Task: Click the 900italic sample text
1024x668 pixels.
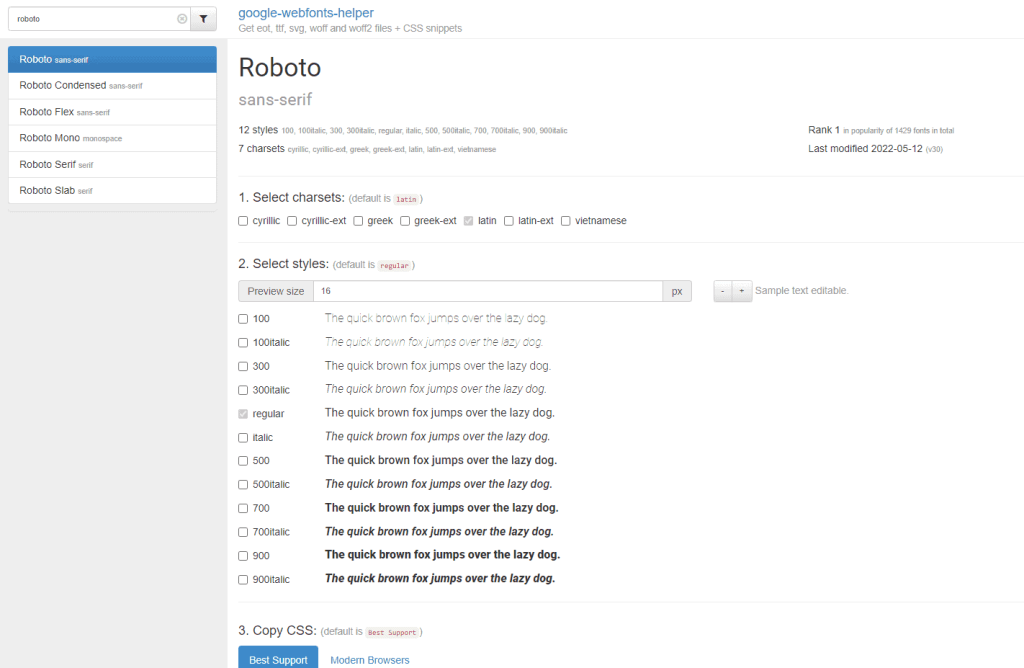Action: pos(440,579)
